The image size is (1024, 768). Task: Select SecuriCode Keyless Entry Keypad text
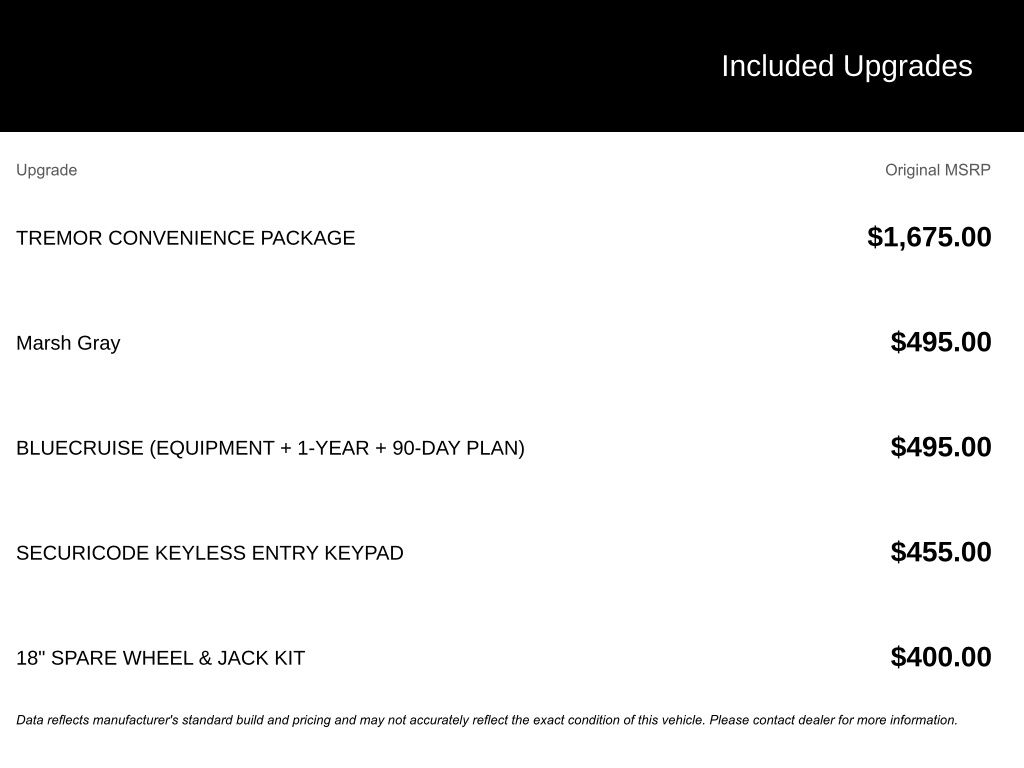click(x=209, y=553)
